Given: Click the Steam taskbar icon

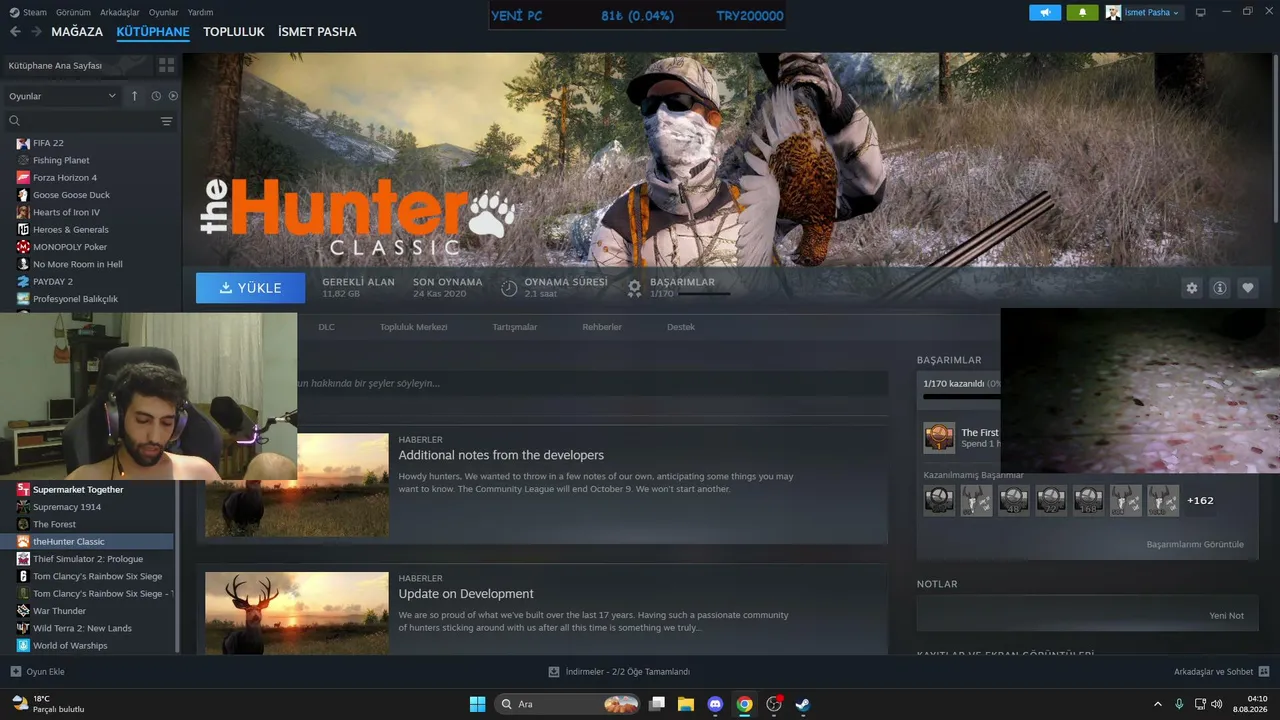Looking at the screenshot, I should 802,704.
